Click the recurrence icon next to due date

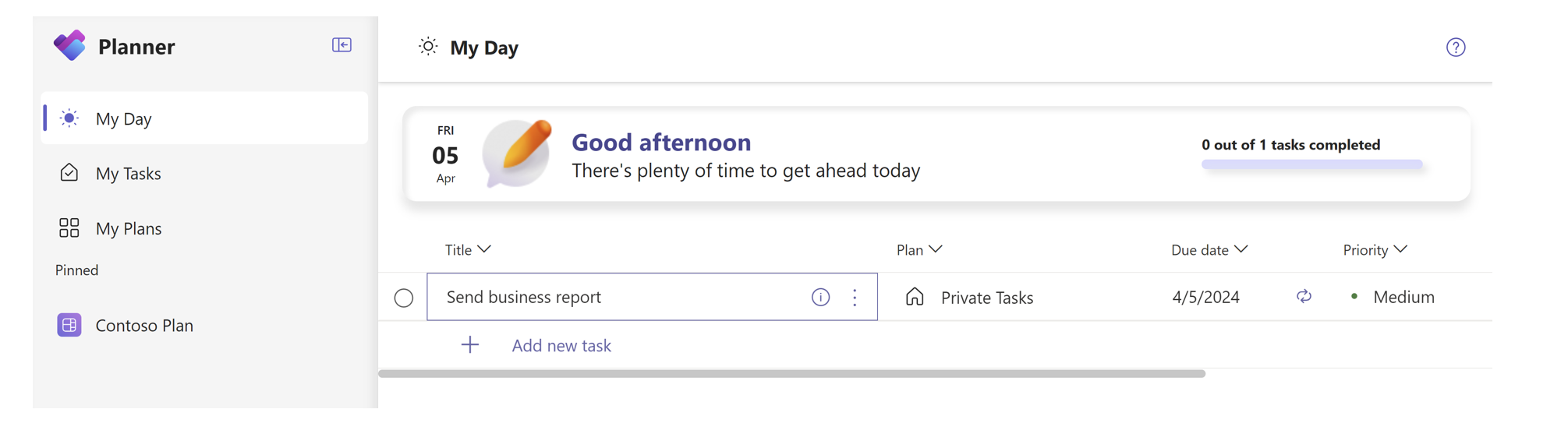pos(1304,296)
